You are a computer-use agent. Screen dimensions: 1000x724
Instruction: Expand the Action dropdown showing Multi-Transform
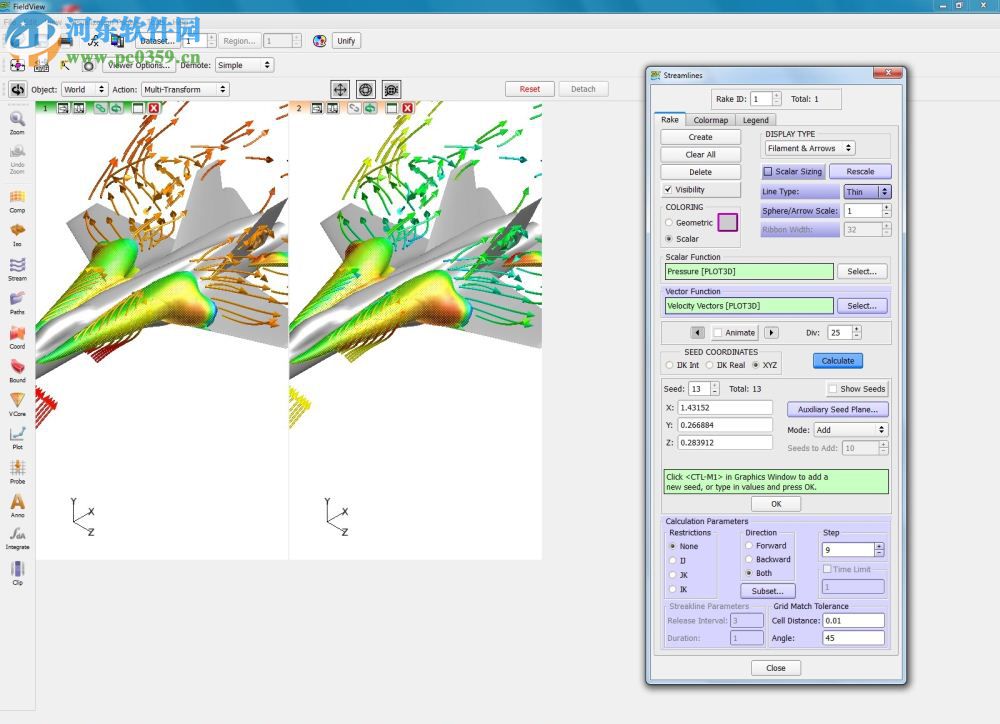point(185,88)
